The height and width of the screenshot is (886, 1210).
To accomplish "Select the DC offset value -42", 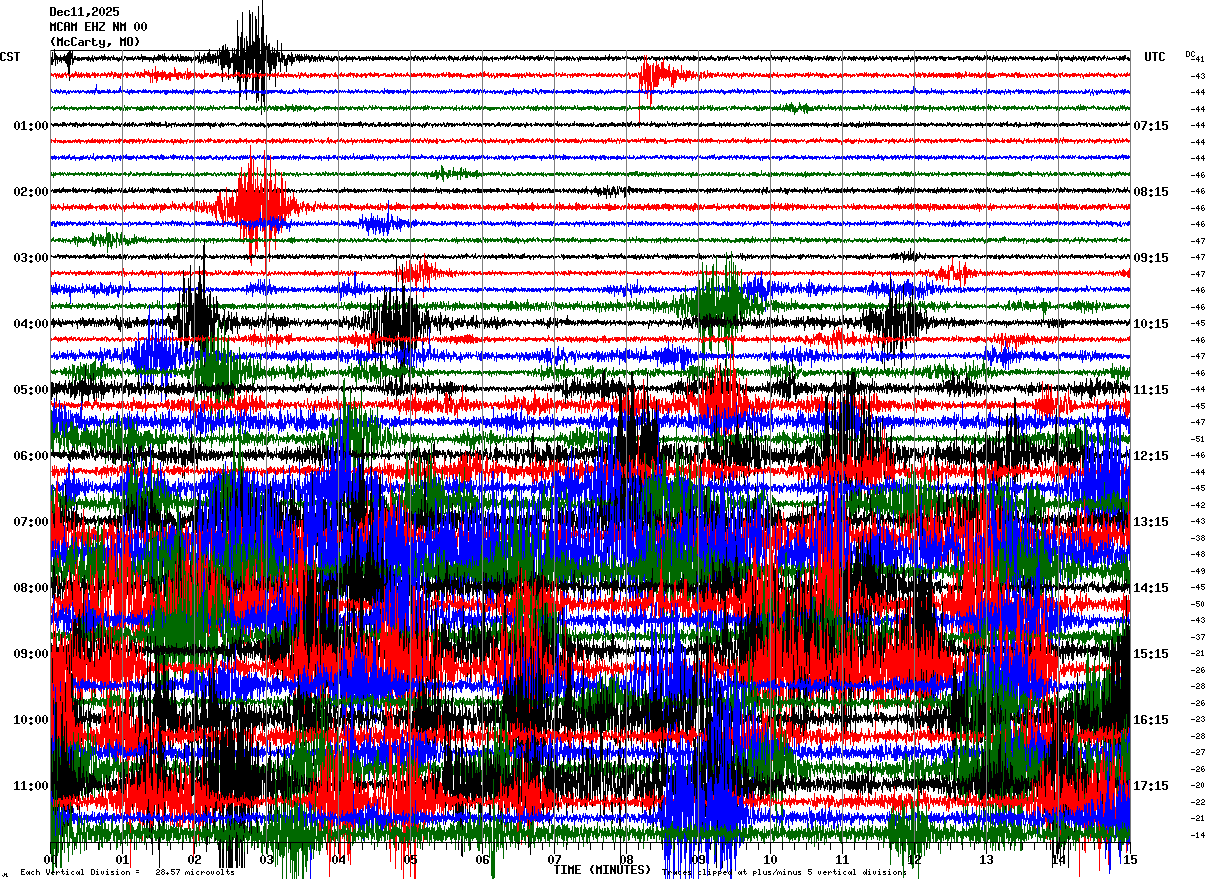I will [x=1197, y=505].
